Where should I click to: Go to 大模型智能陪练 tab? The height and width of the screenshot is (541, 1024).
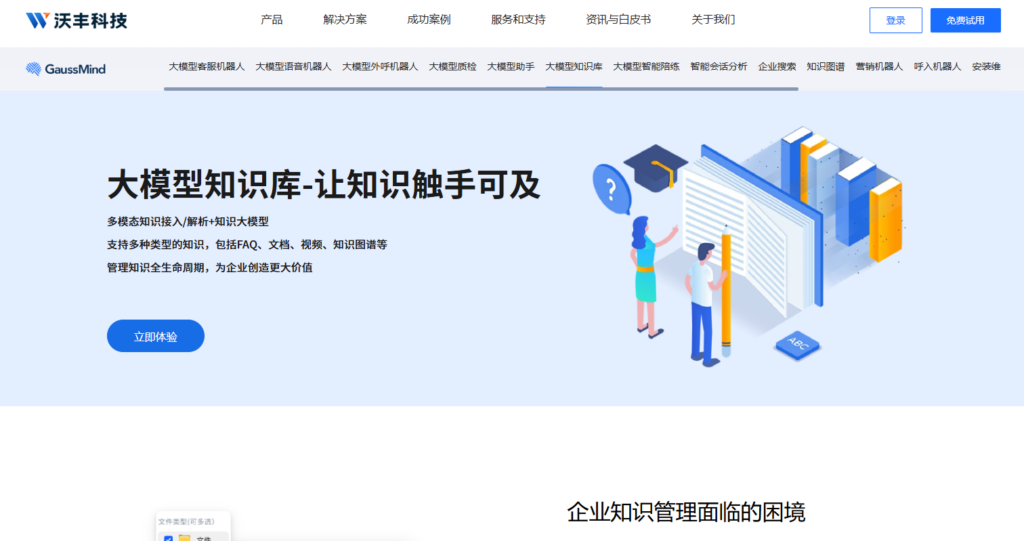point(646,67)
